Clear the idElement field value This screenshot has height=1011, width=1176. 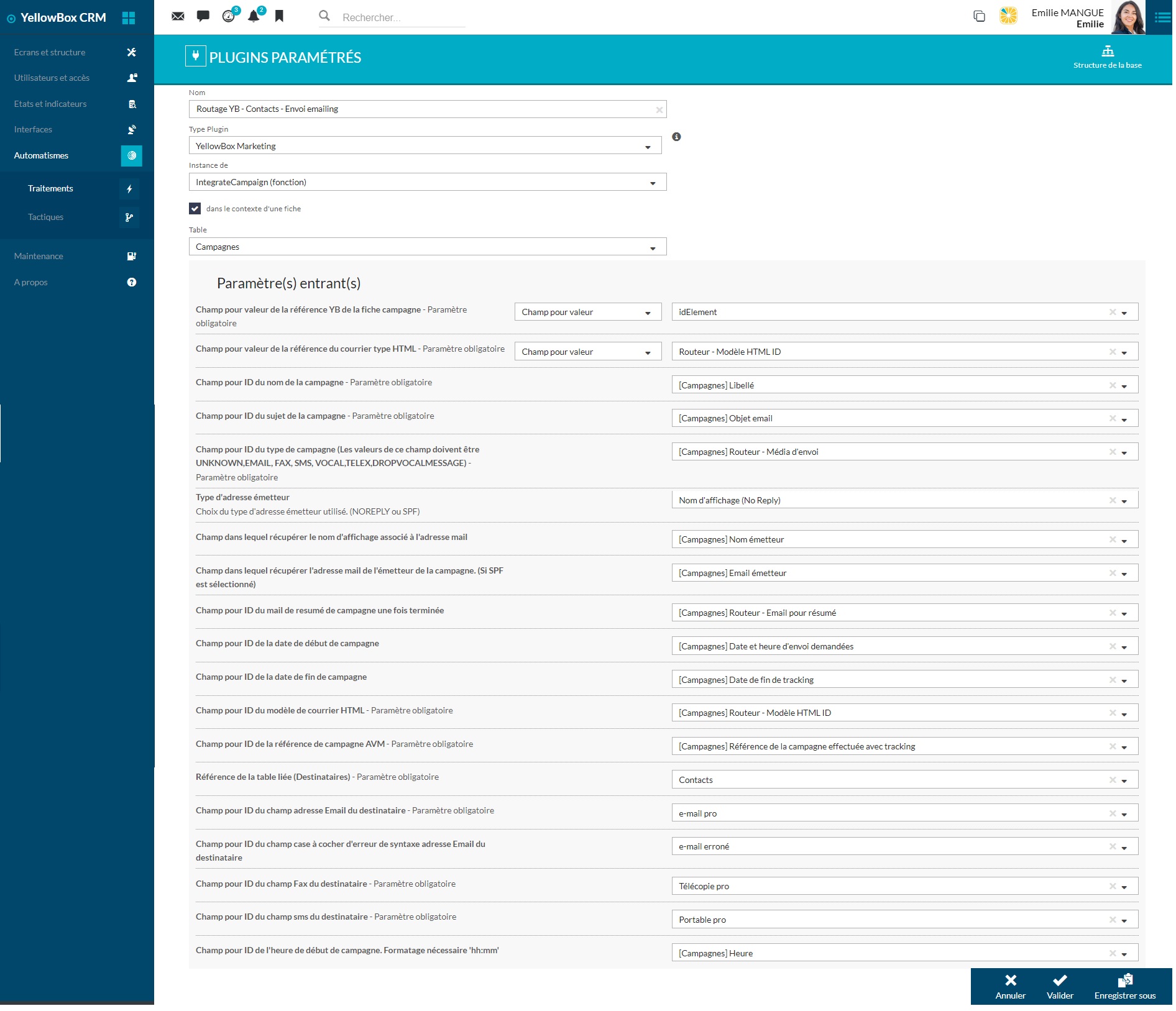click(x=1112, y=312)
